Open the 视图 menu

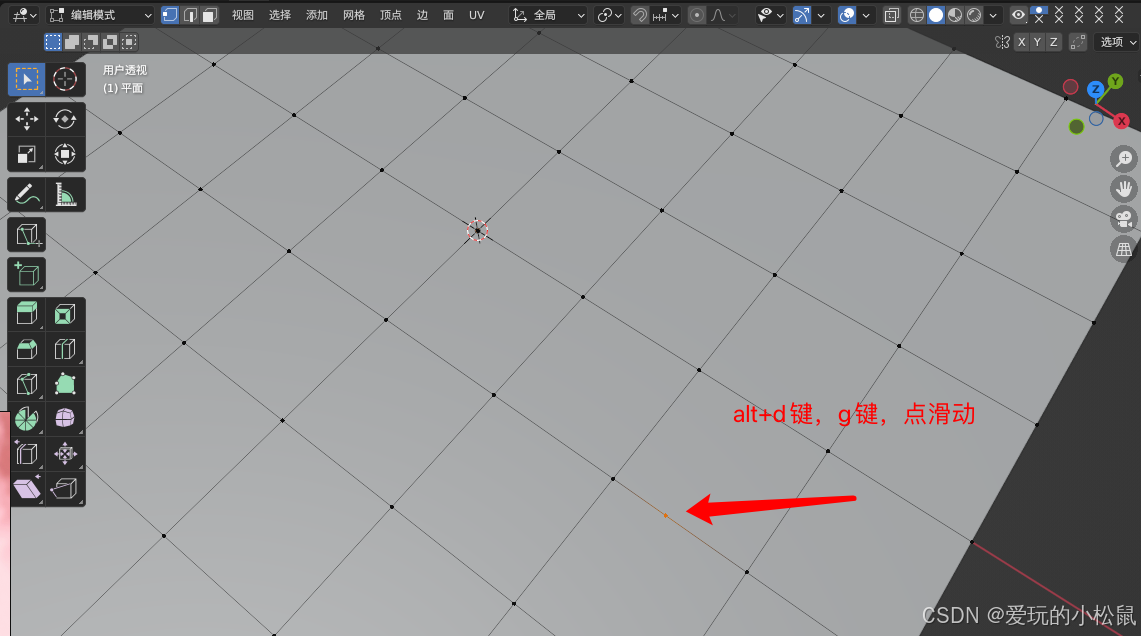(242, 15)
